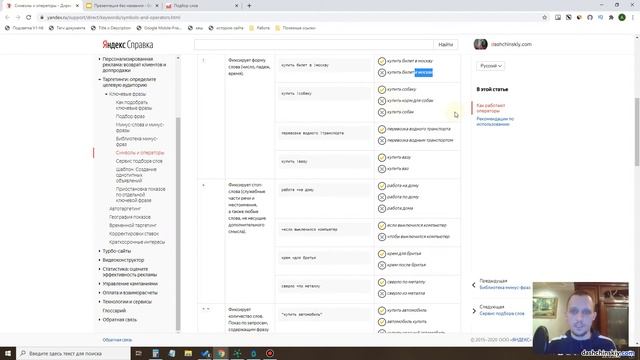Viewport: 640px width, 360px height.
Task: Open the 'Глоссарий' sidebar link
Action: click(x=114, y=311)
